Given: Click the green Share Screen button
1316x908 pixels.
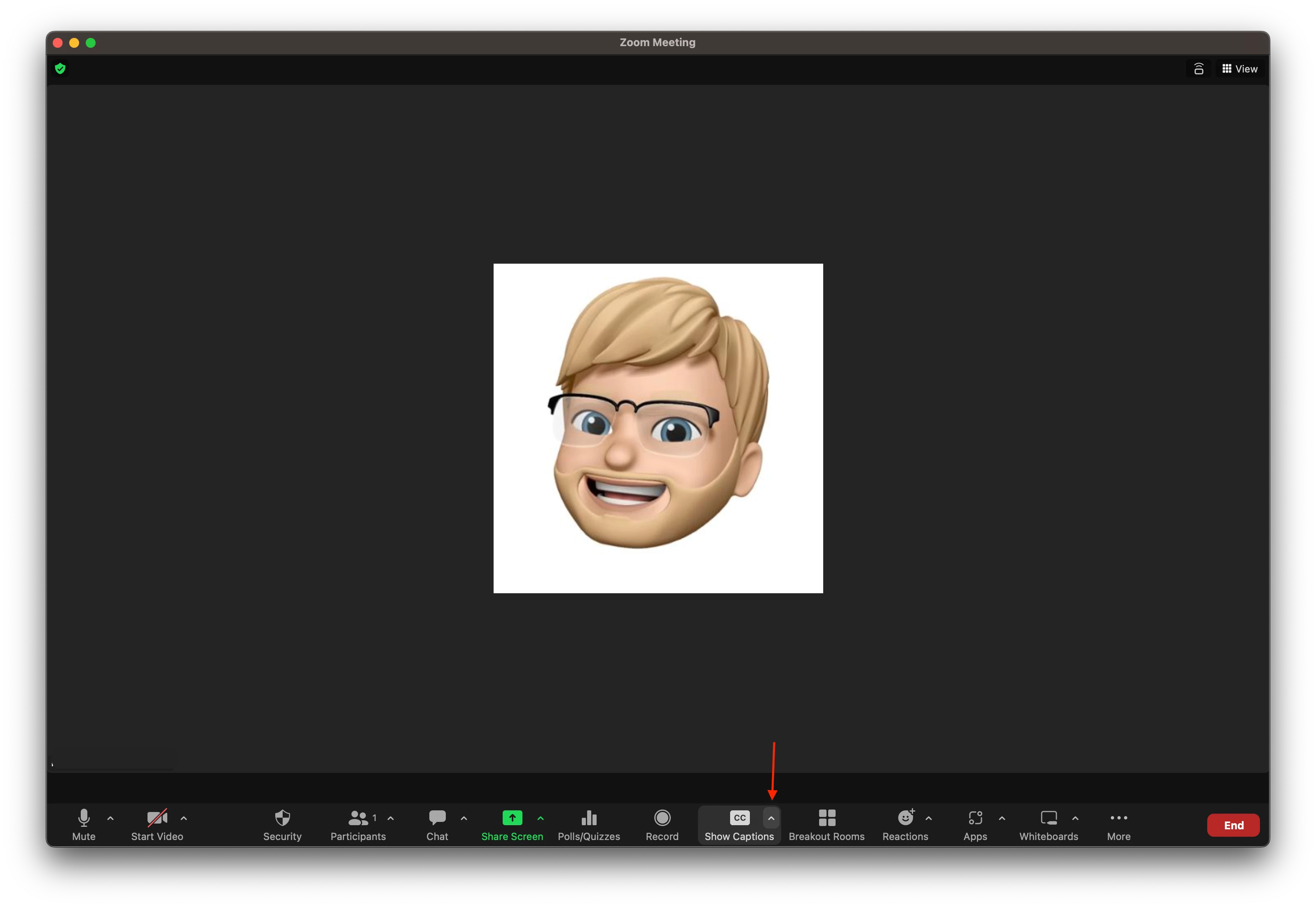Looking at the screenshot, I should (512, 824).
